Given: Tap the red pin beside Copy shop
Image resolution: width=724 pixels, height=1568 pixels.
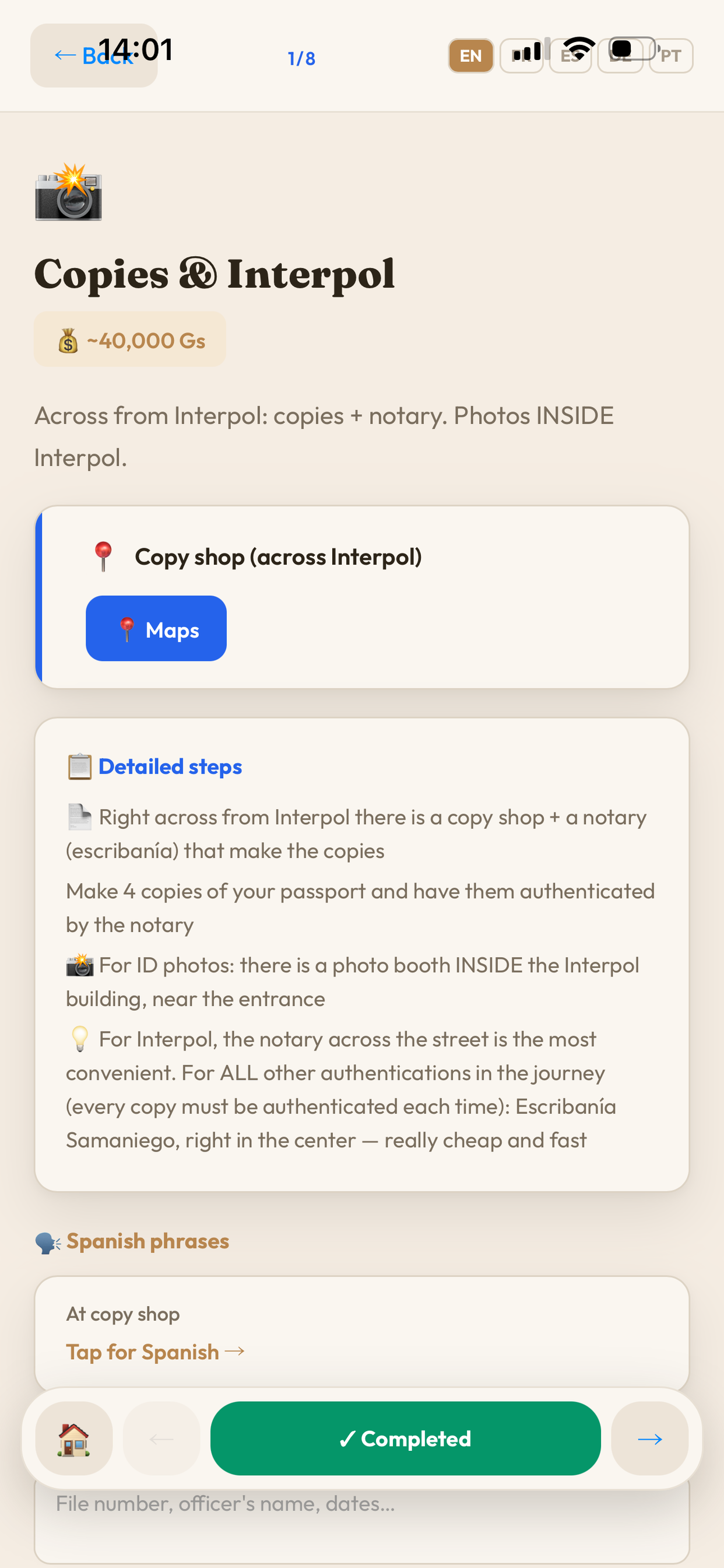Looking at the screenshot, I should pyautogui.click(x=103, y=556).
